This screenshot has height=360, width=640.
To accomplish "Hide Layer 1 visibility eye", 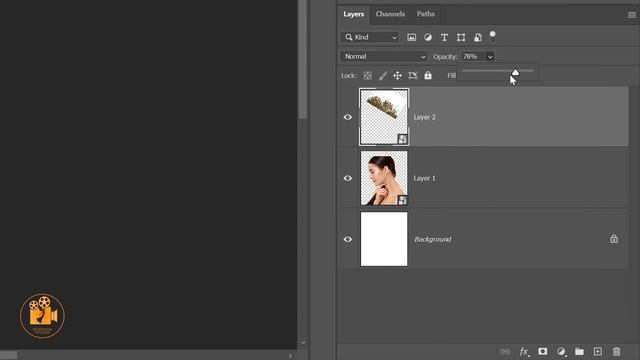I will pyautogui.click(x=348, y=178).
